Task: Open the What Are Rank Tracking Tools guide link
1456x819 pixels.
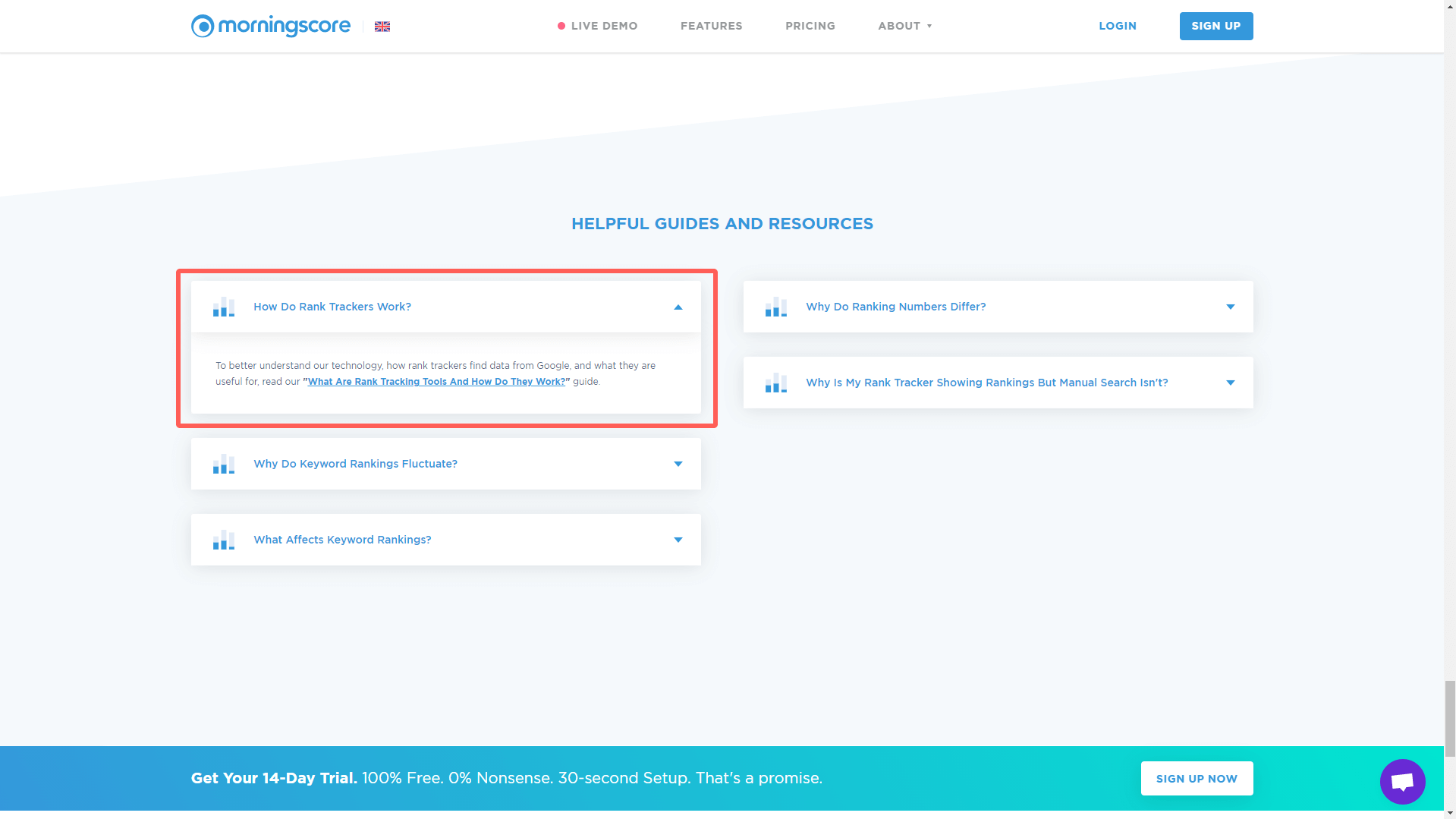Action: 436,382
